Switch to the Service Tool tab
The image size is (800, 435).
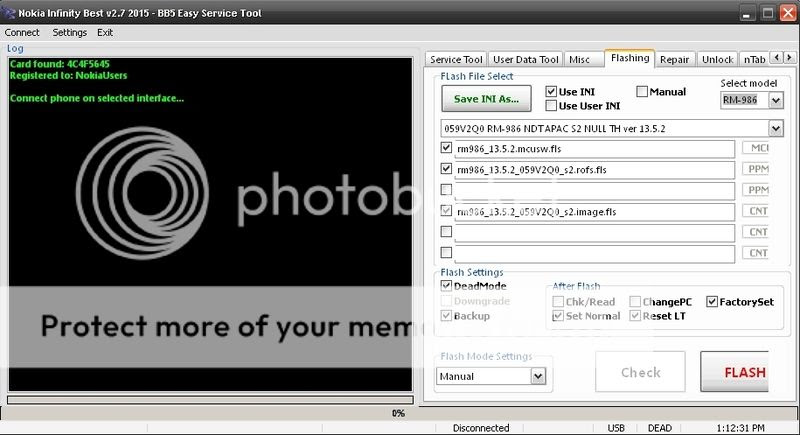pos(456,60)
